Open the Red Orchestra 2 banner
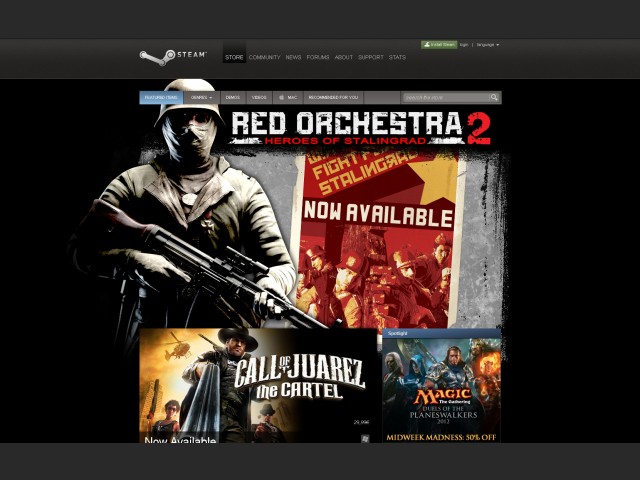Image resolution: width=640 pixels, height=480 pixels. pos(361,128)
